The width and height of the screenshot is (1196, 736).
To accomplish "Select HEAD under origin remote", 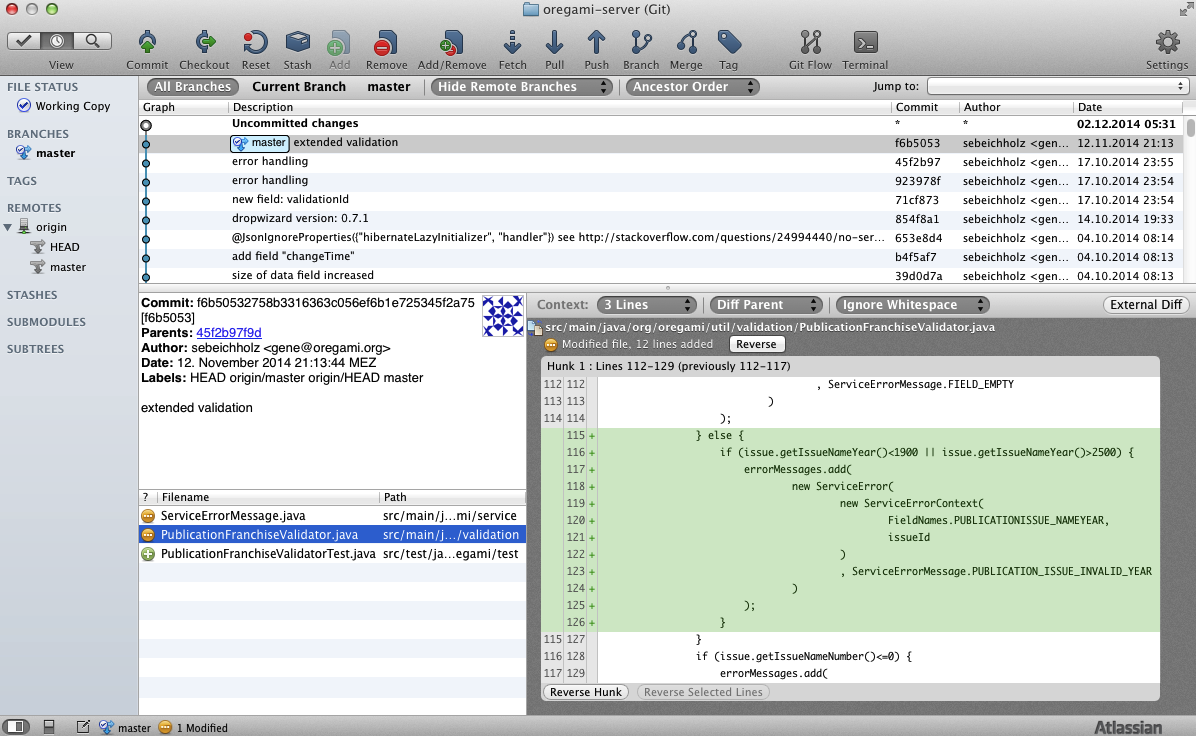I will coord(64,247).
